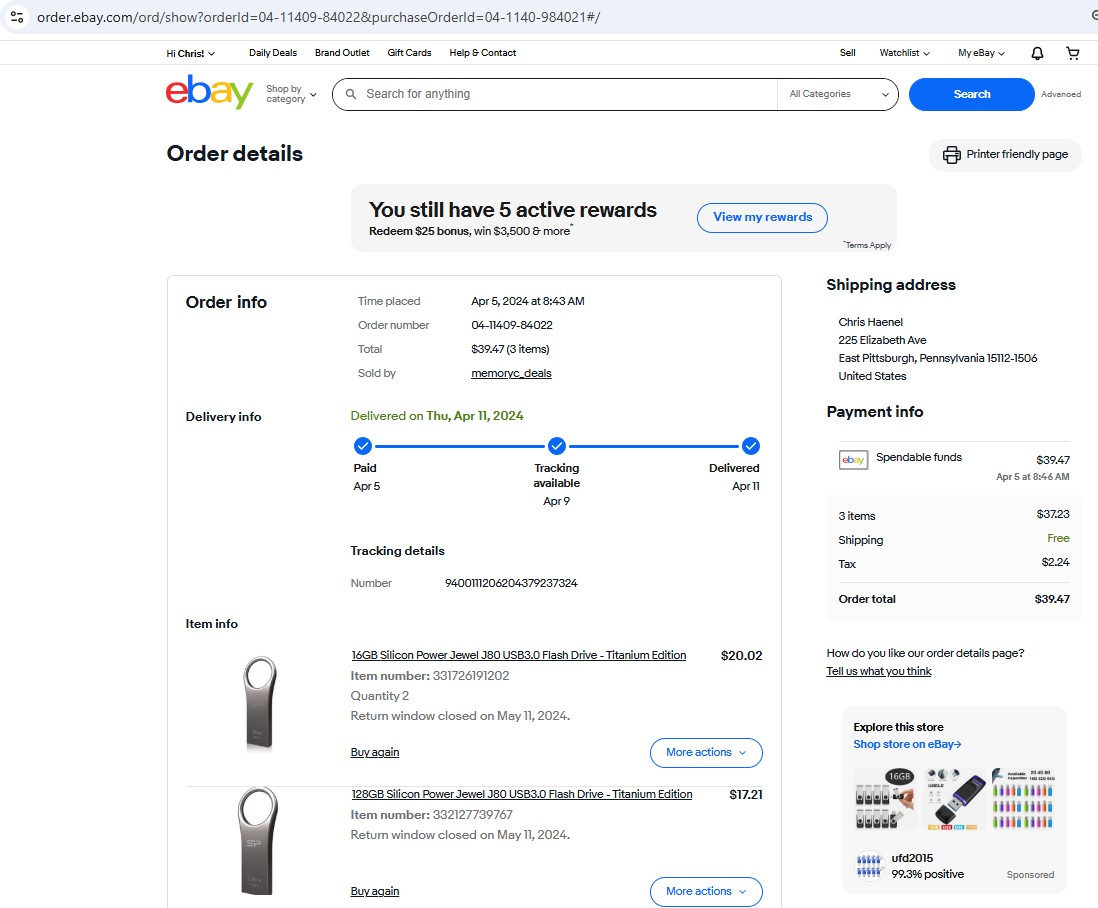Screen dimensions: 1098x908
Task: Click the site info icon in address bar
Action: tap(17, 17)
